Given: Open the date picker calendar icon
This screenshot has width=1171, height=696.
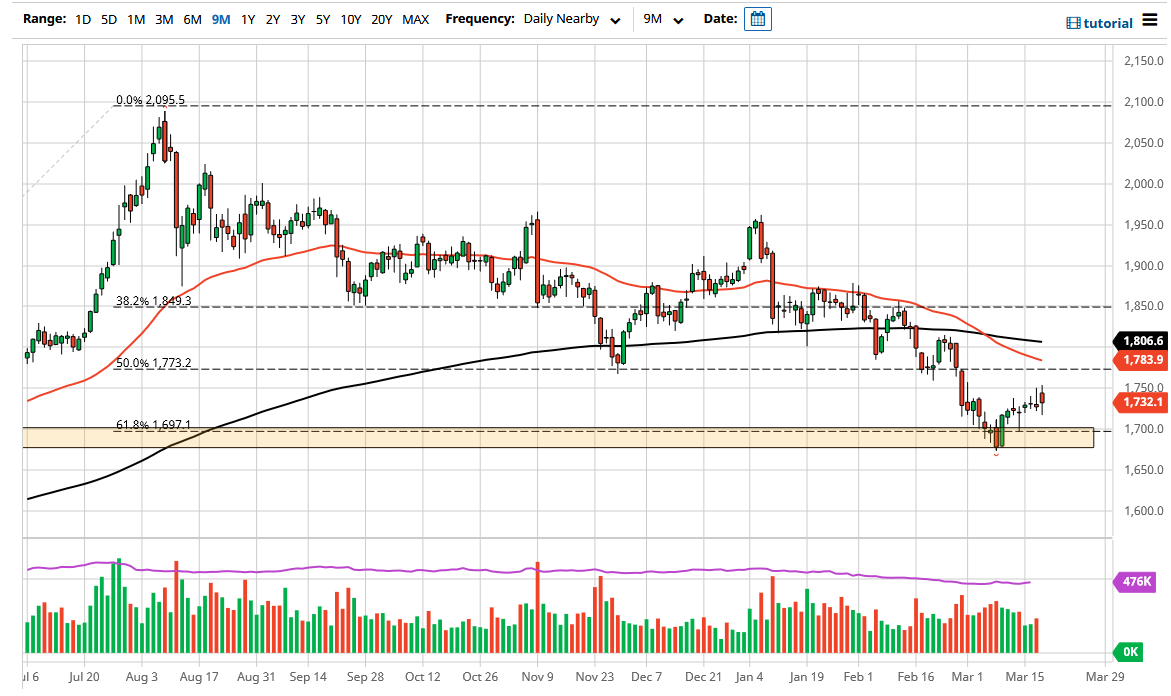Looking at the screenshot, I should pyautogui.click(x=757, y=19).
